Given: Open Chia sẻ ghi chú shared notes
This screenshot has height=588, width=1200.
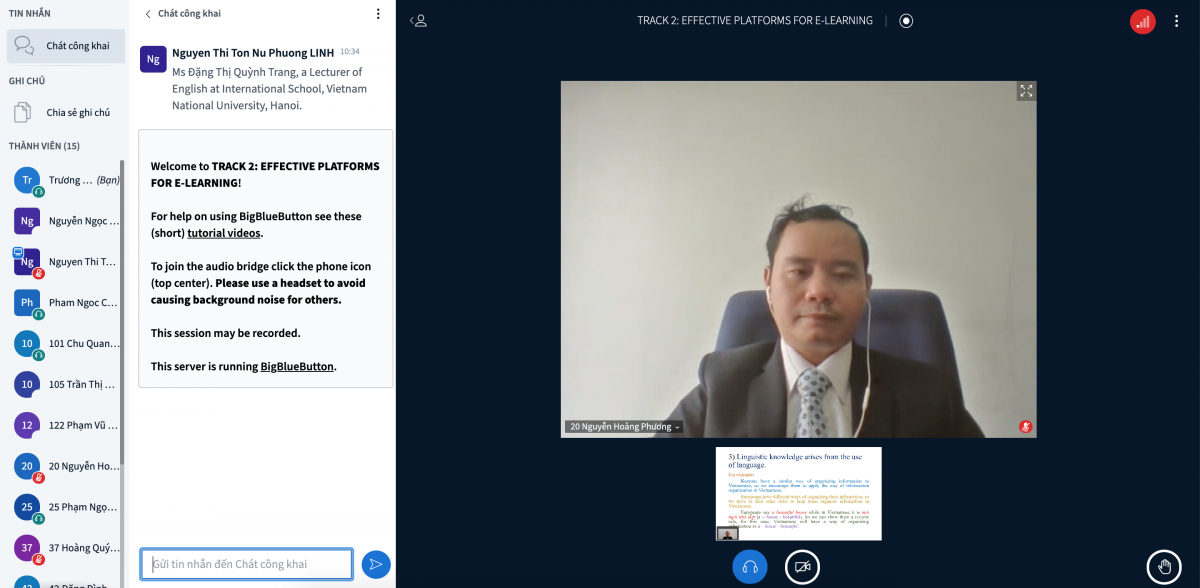Looking at the screenshot, I should [64, 112].
